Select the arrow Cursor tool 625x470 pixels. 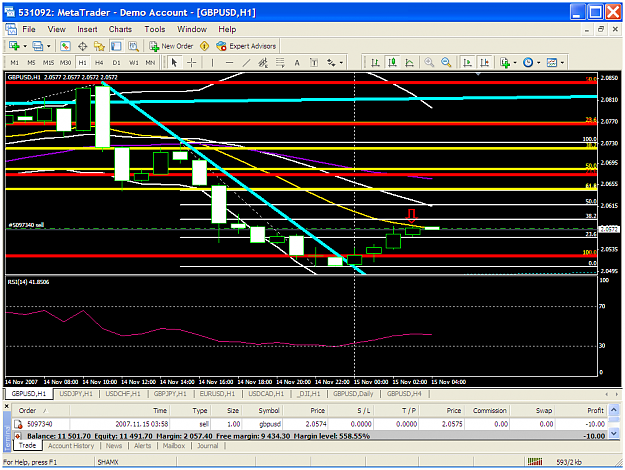(174, 63)
